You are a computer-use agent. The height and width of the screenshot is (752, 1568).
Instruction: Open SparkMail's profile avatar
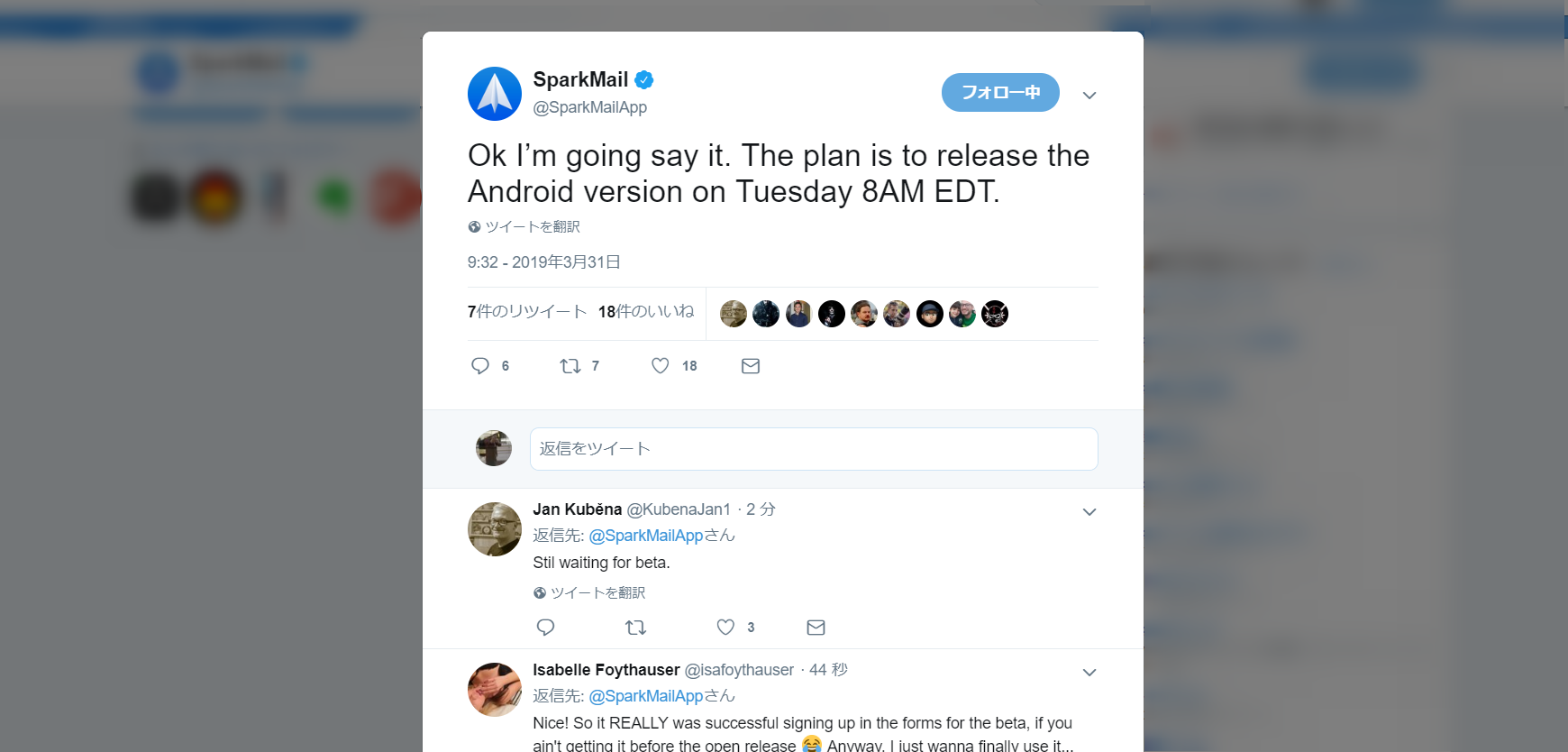tap(495, 94)
